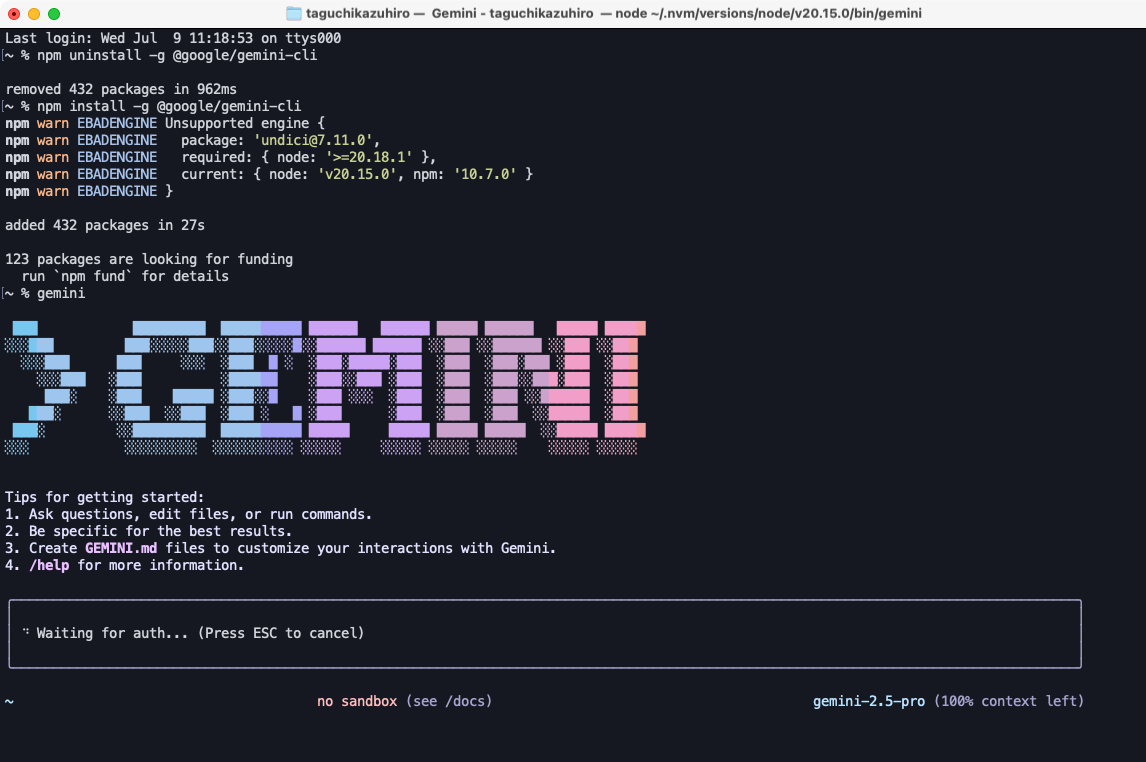Click the 'npm install -g @google/gemini-cli' command
The image size is (1146, 762).
point(169,107)
